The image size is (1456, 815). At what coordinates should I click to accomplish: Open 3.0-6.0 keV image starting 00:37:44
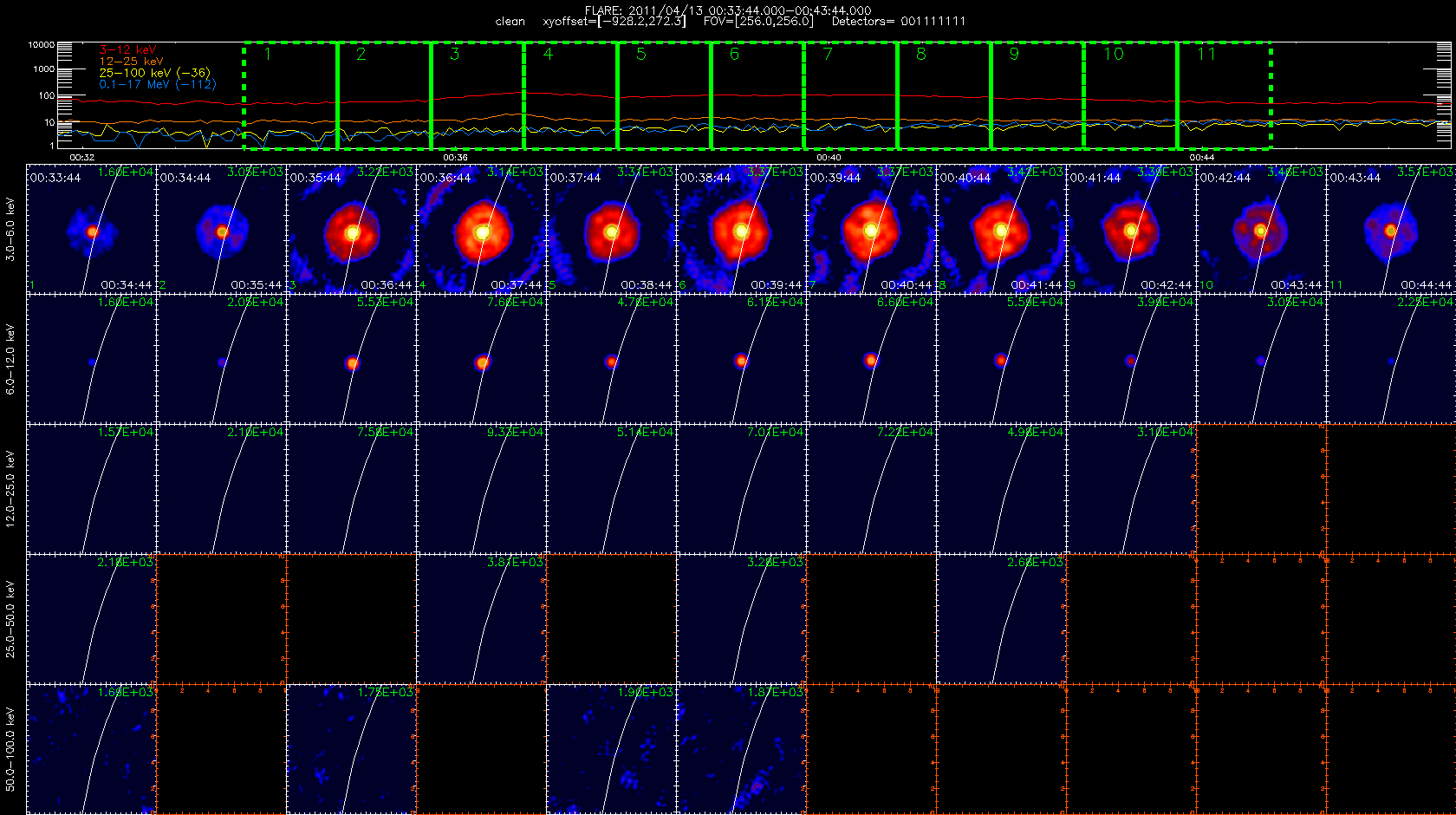(x=612, y=230)
